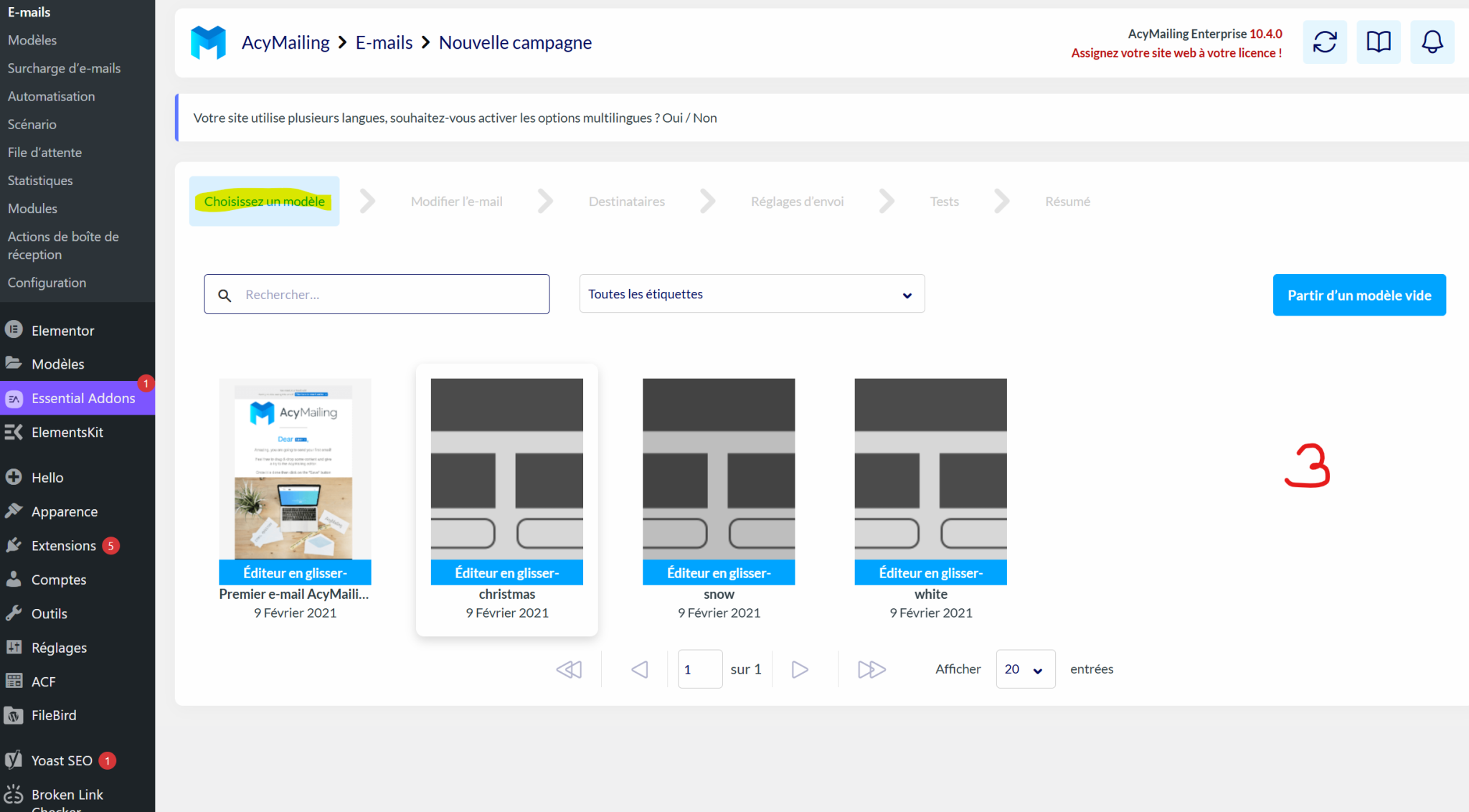Select the Résumé step

(1067, 202)
